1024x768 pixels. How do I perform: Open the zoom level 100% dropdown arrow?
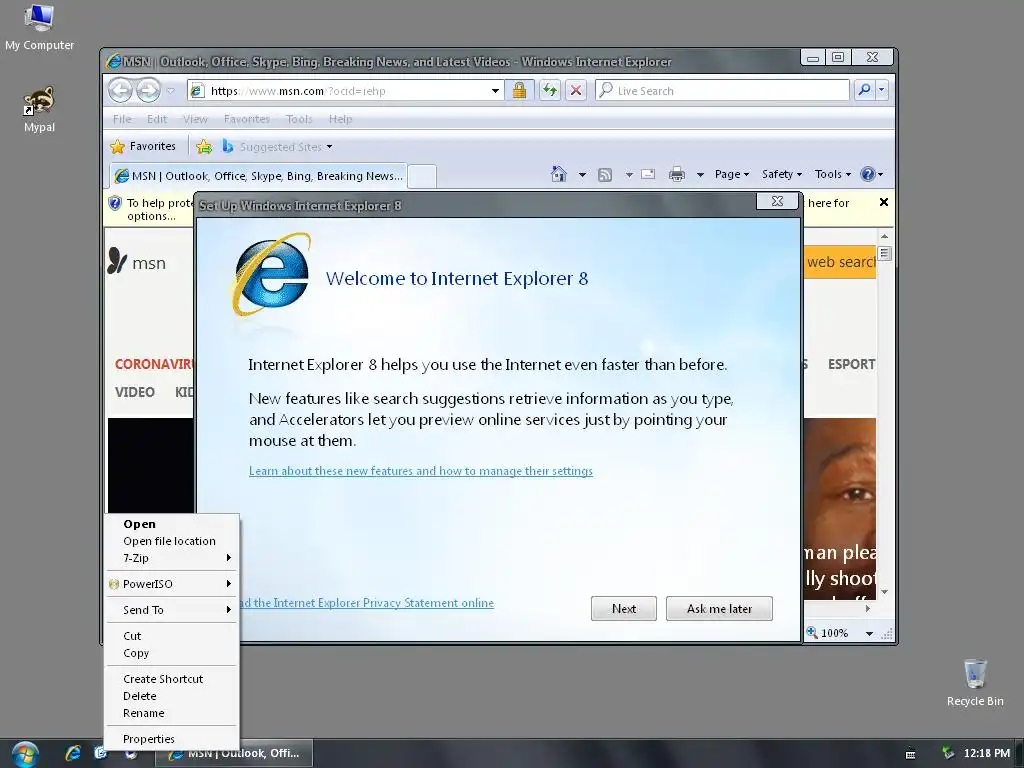coord(869,633)
